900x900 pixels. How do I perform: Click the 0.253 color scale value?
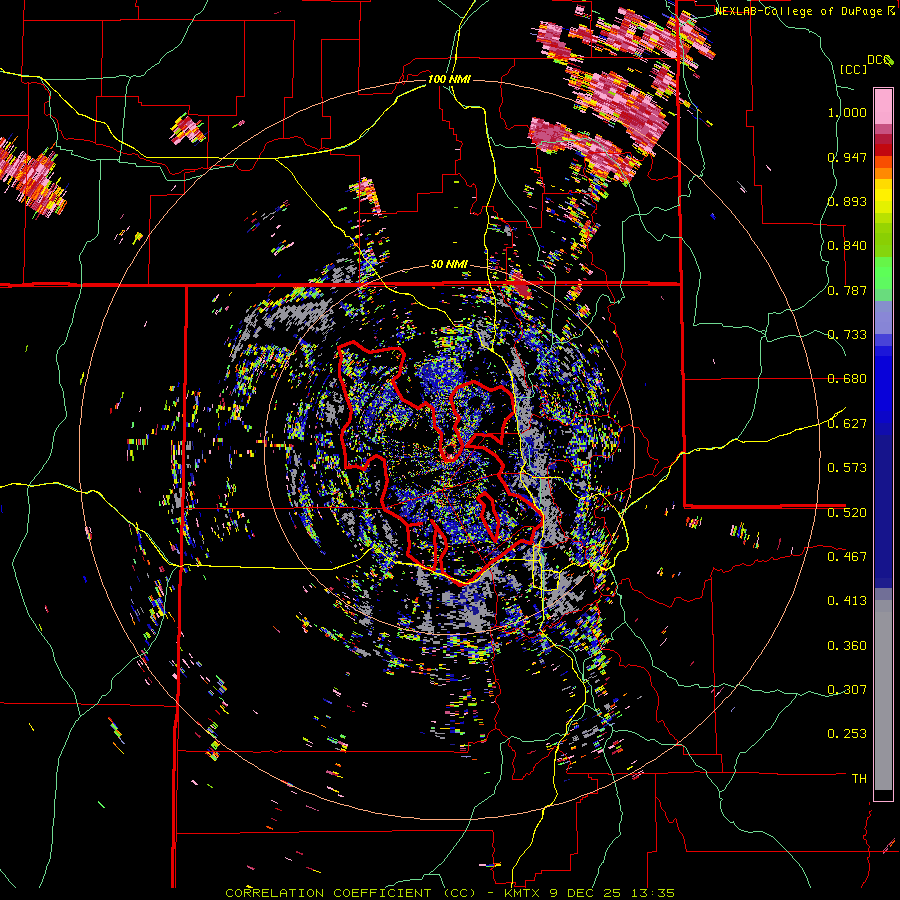coord(847,734)
